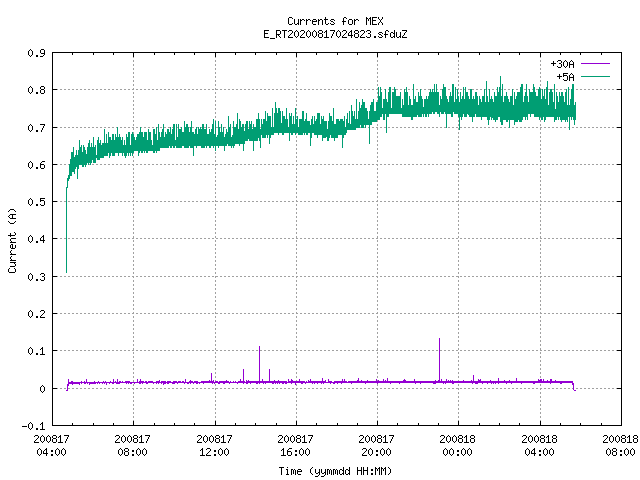
Task: Click the +30A legend label
Action: coord(562,64)
